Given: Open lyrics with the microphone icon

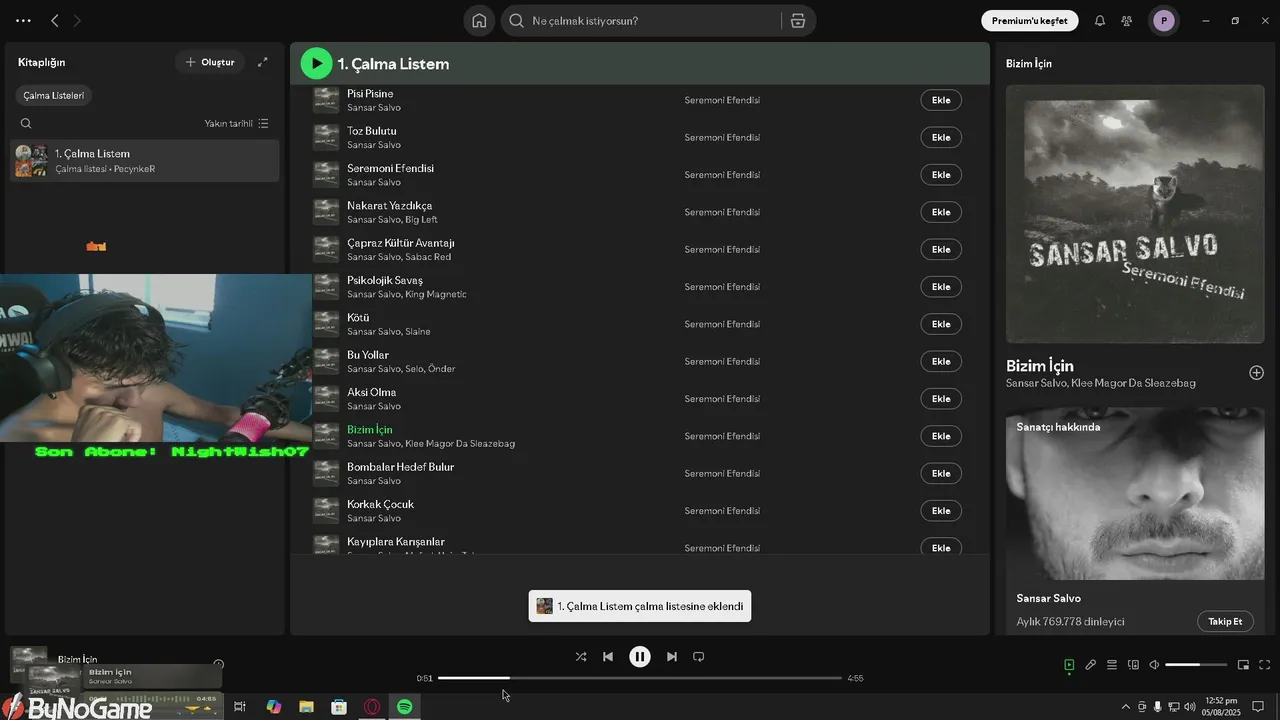Looking at the screenshot, I should 1091,665.
